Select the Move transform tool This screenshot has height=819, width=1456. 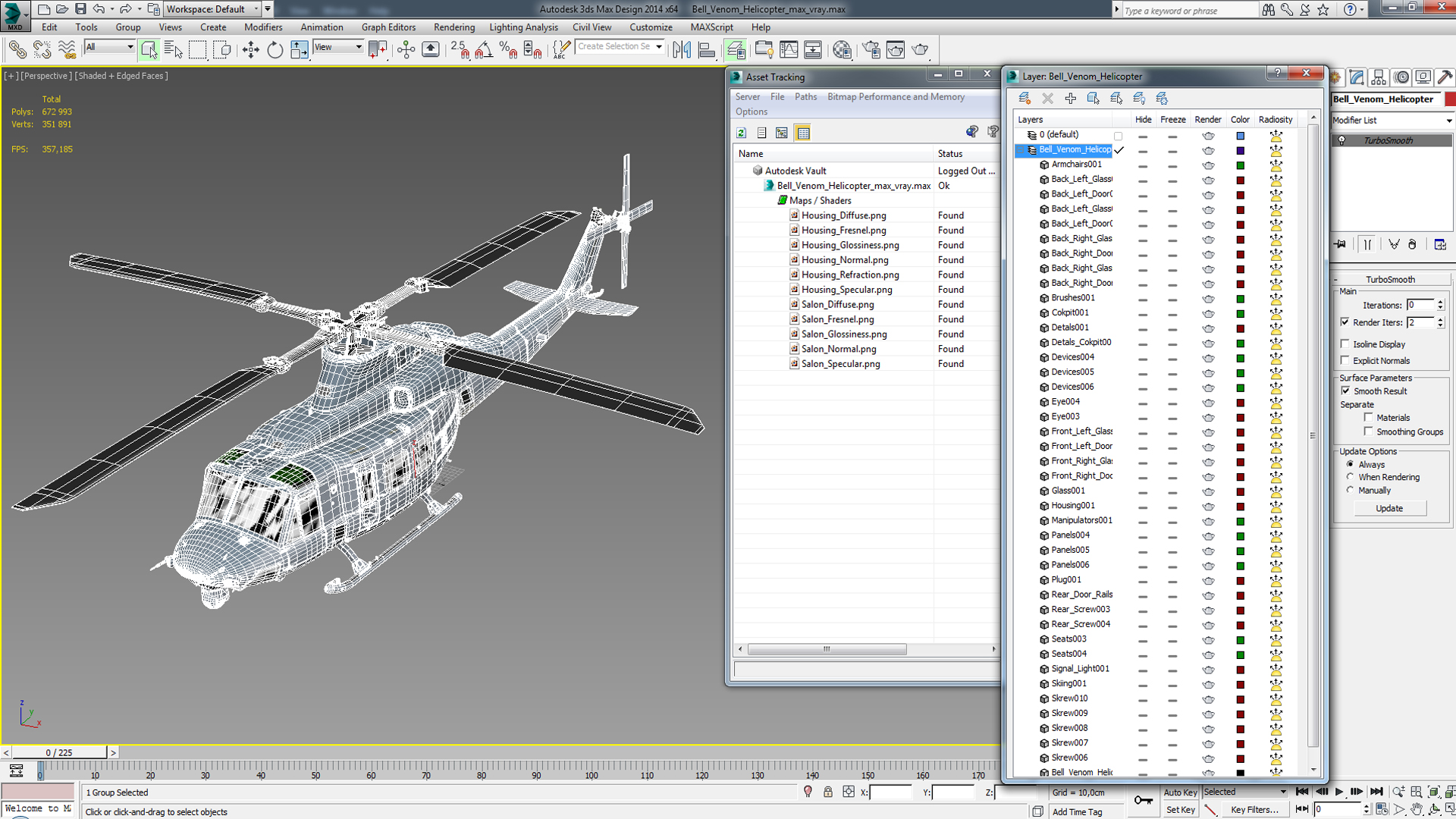(x=250, y=50)
